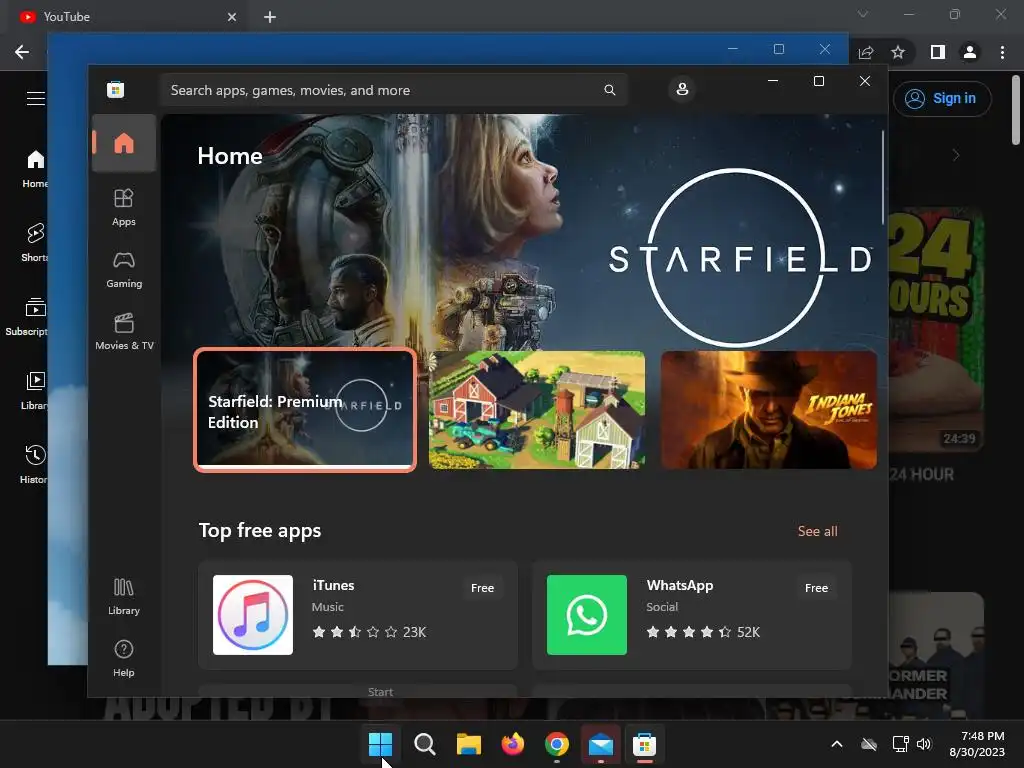Open File Explorer from taskbar
Screen dimensions: 1024x768
[468, 744]
